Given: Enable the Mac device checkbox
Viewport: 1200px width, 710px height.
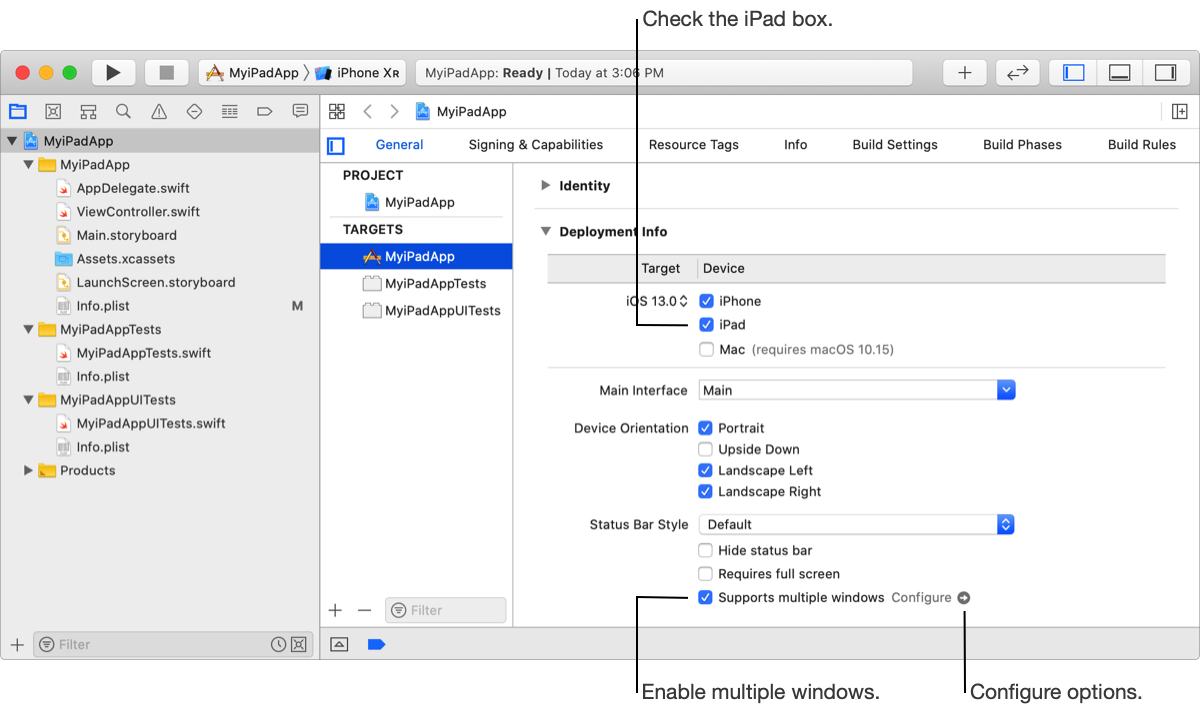Looking at the screenshot, I should click(706, 350).
